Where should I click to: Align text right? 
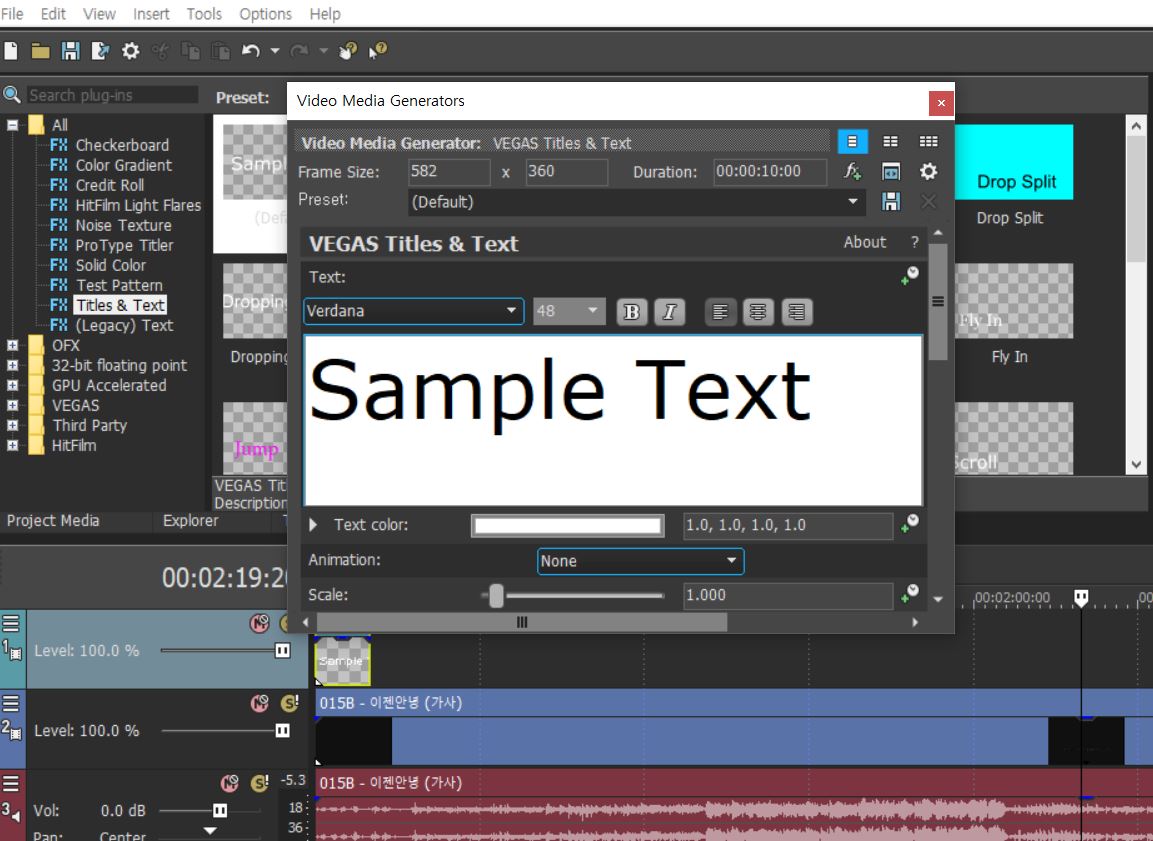click(796, 312)
